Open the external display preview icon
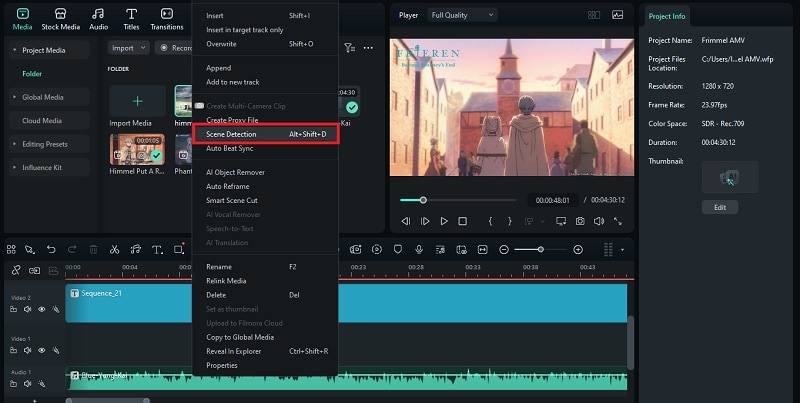 (561, 221)
